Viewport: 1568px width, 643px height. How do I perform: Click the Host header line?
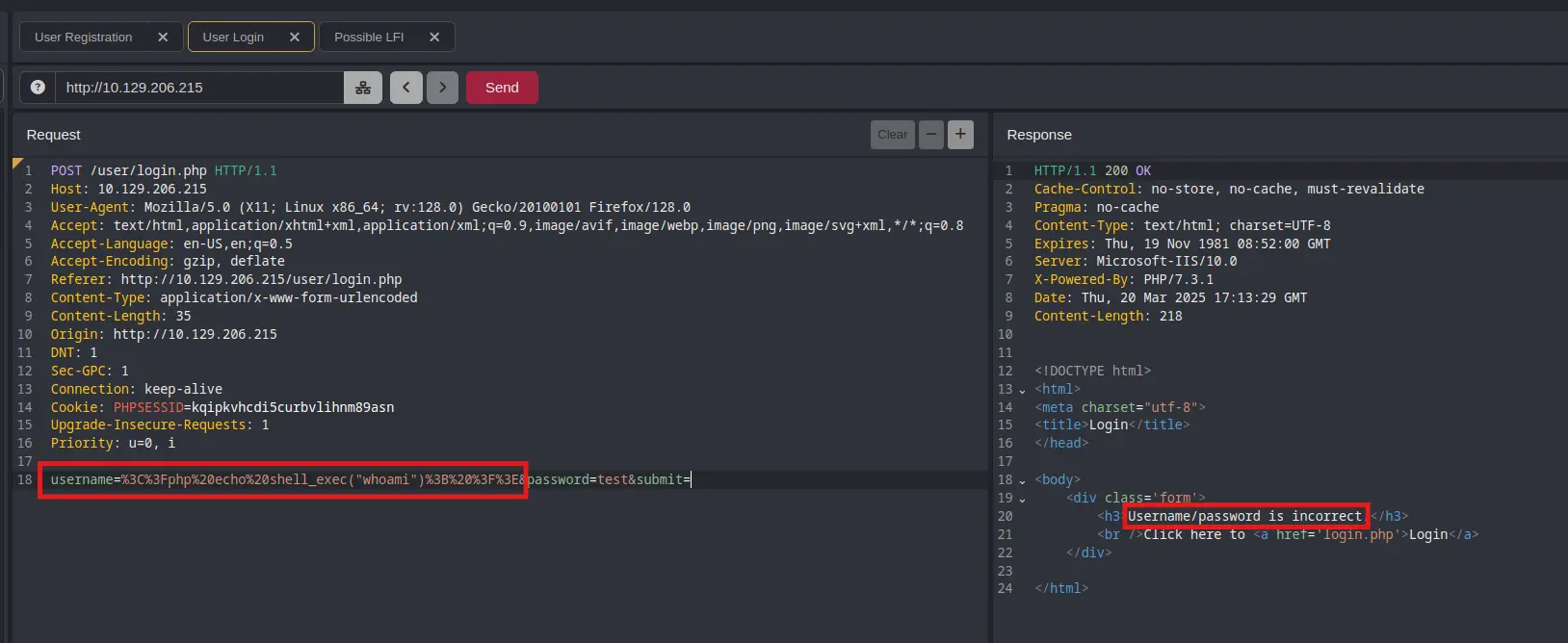[129, 189]
